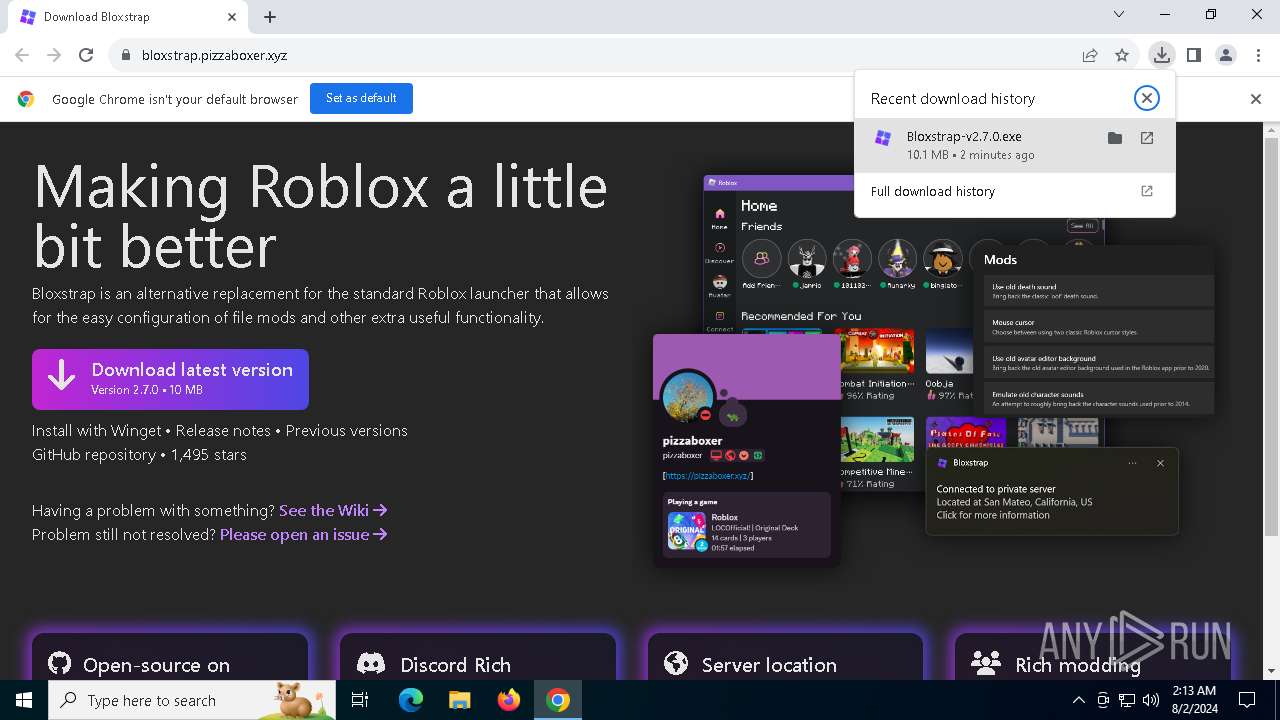Open the Install with Winget link

coord(96,430)
